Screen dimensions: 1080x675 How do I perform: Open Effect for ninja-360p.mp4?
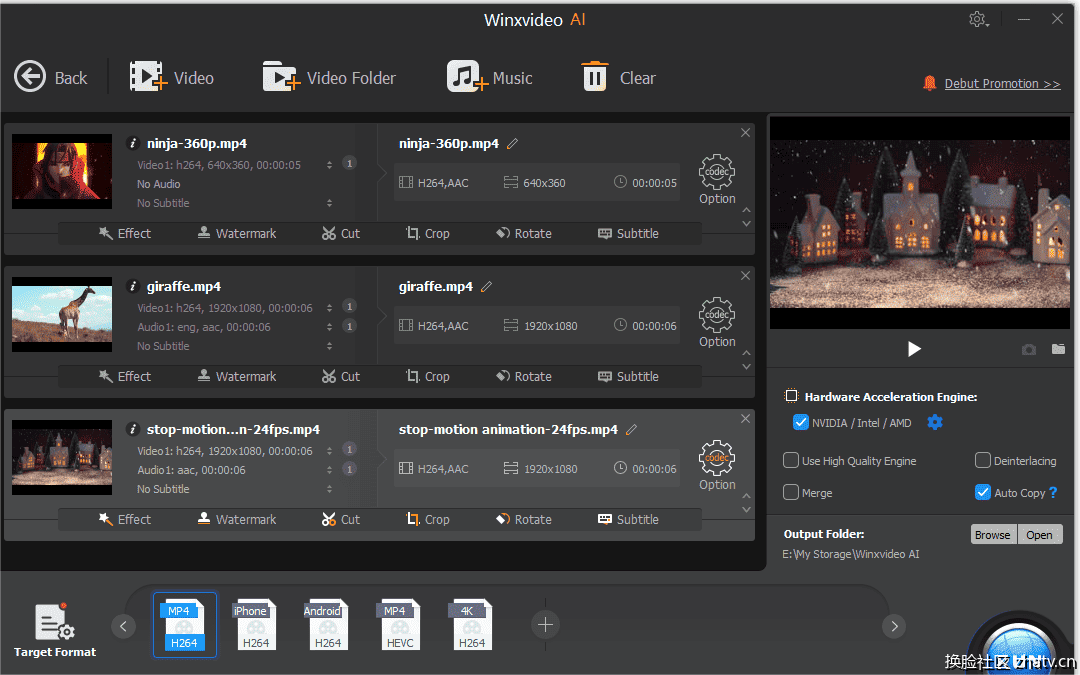click(x=125, y=233)
